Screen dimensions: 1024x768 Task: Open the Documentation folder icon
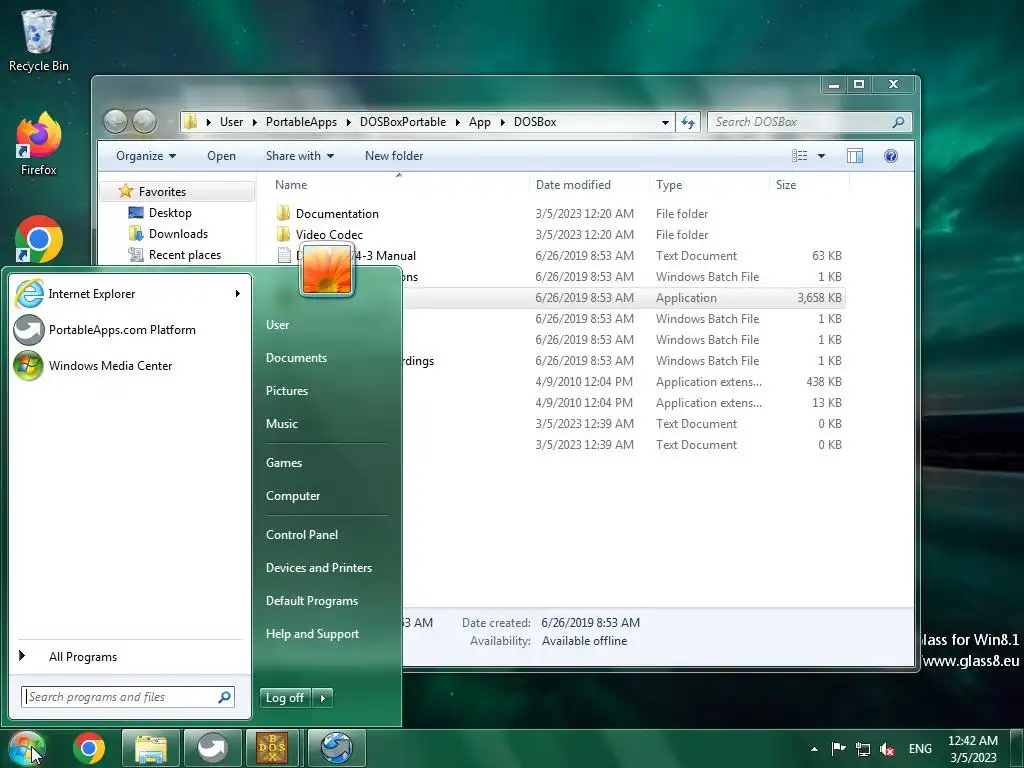[283, 214]
